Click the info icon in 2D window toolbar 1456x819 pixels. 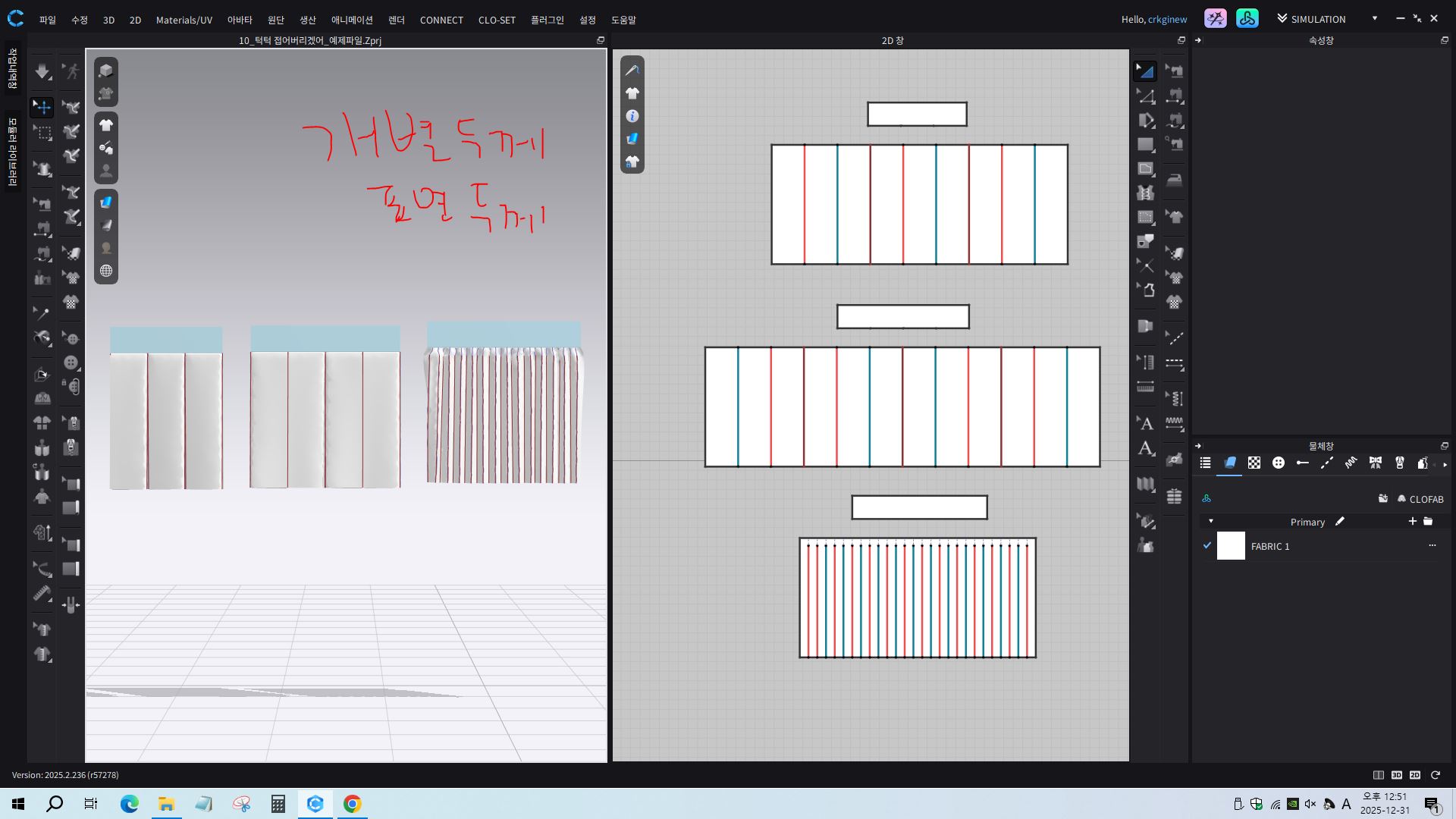click(x=632, y=116)
